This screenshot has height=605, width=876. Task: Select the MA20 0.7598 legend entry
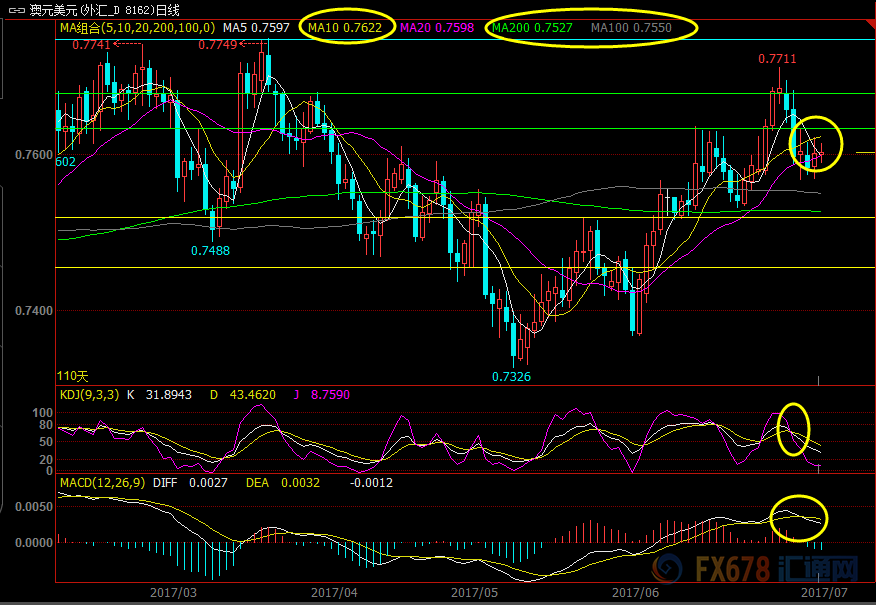pyautogui.click(x=434, y=28)
